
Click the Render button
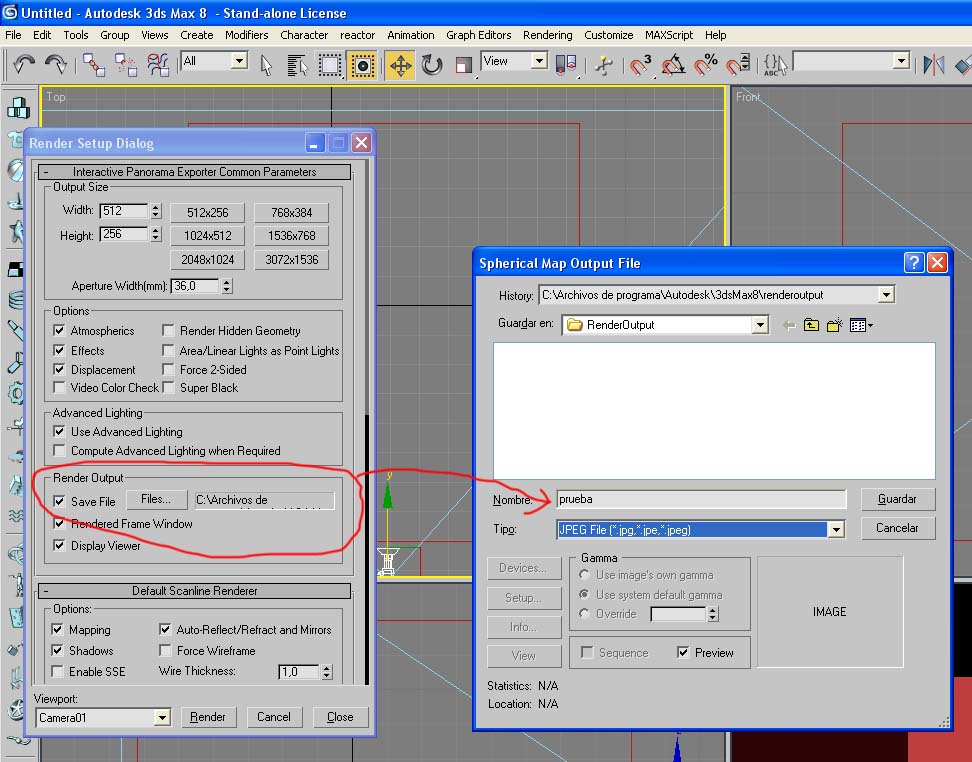point(208,717)
